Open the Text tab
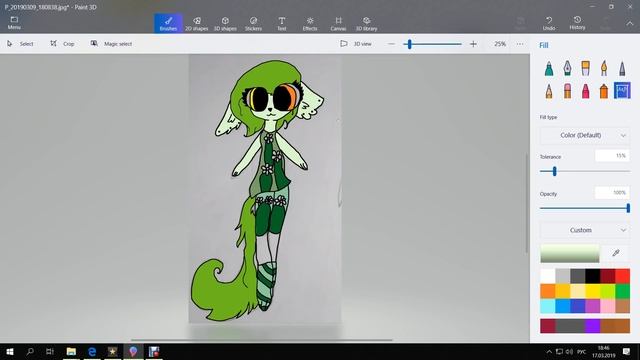The height and width of the screenshot is (360, 640). coord(282,23)
